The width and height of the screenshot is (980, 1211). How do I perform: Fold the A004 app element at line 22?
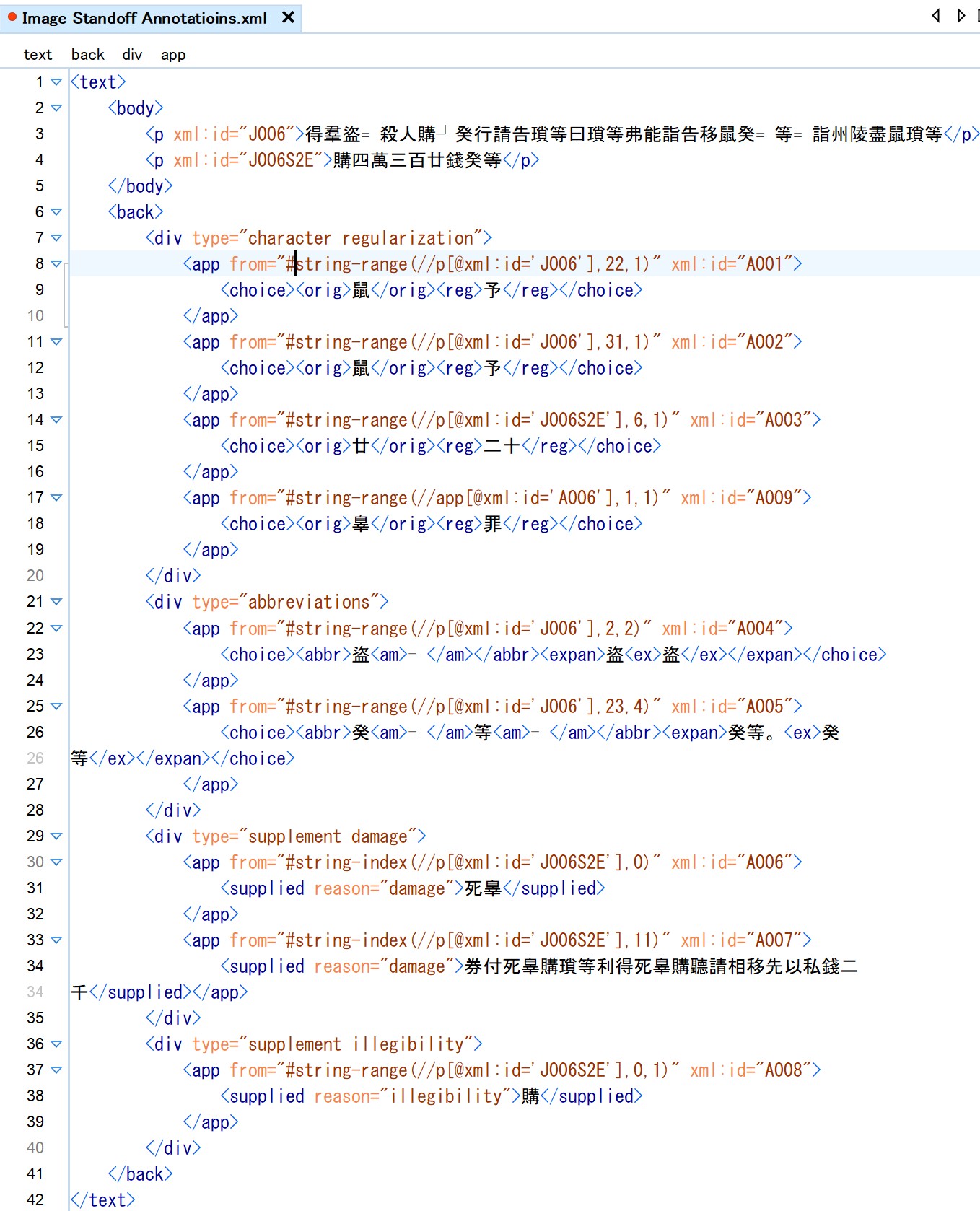pos(56,629)
